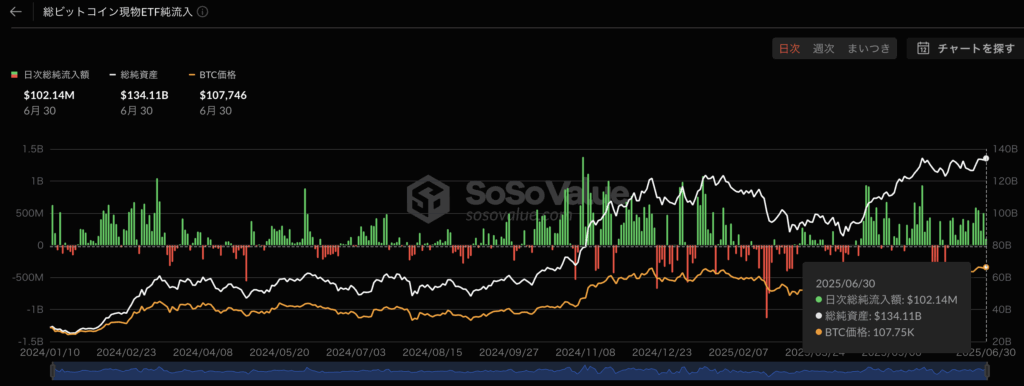Toggle the 総純資産 legend series
Screen dimensions: 1024x386
(x=134, y=75)
